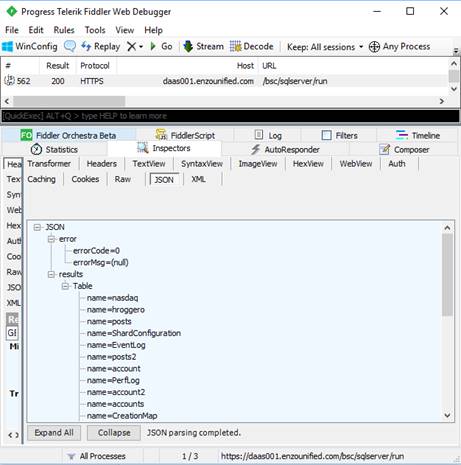The width and height of the screenshot is (461, 465).
Task: Open the File menu
Action: pos(12,30)
